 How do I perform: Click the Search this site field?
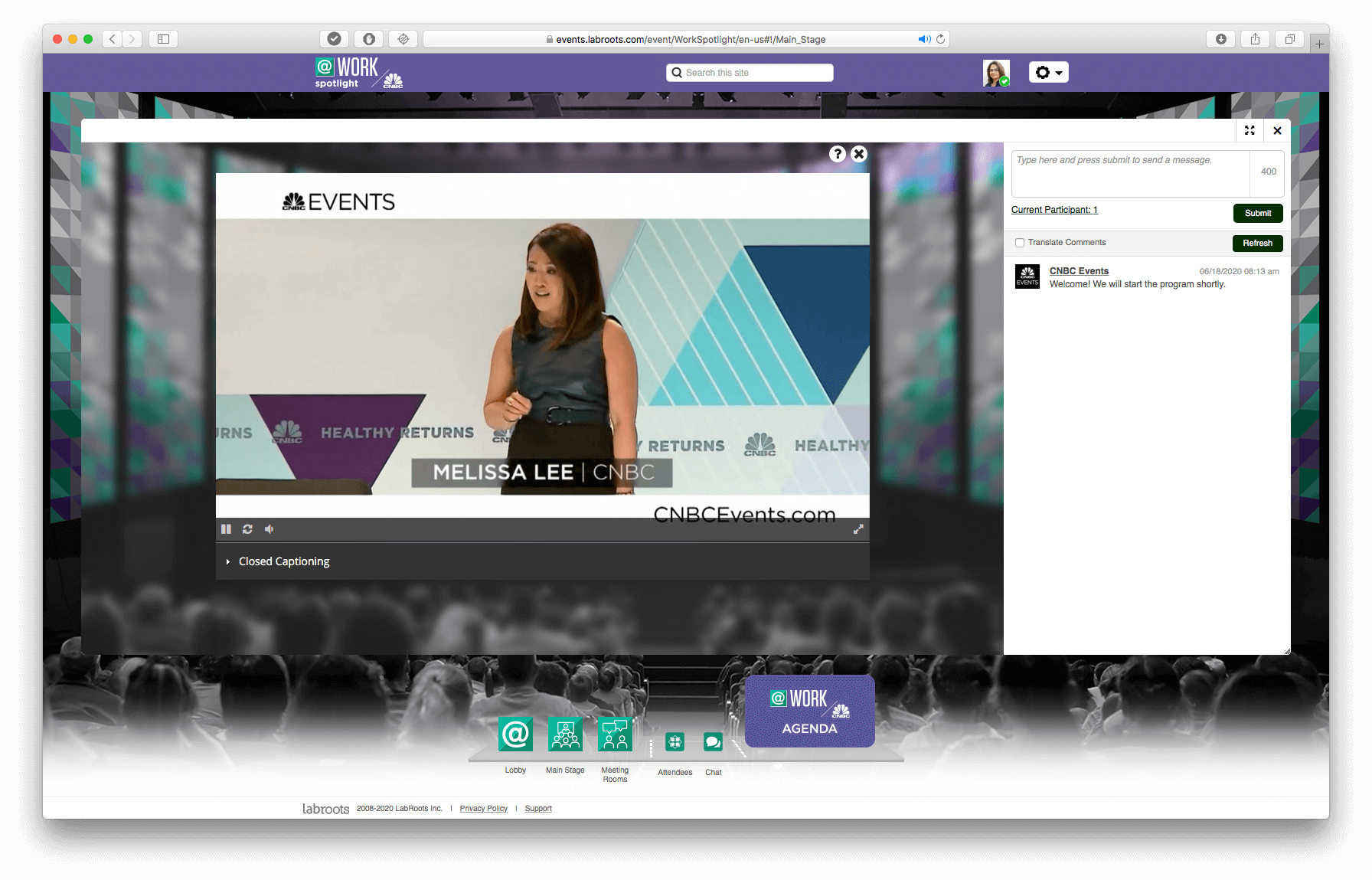(750, 73)
